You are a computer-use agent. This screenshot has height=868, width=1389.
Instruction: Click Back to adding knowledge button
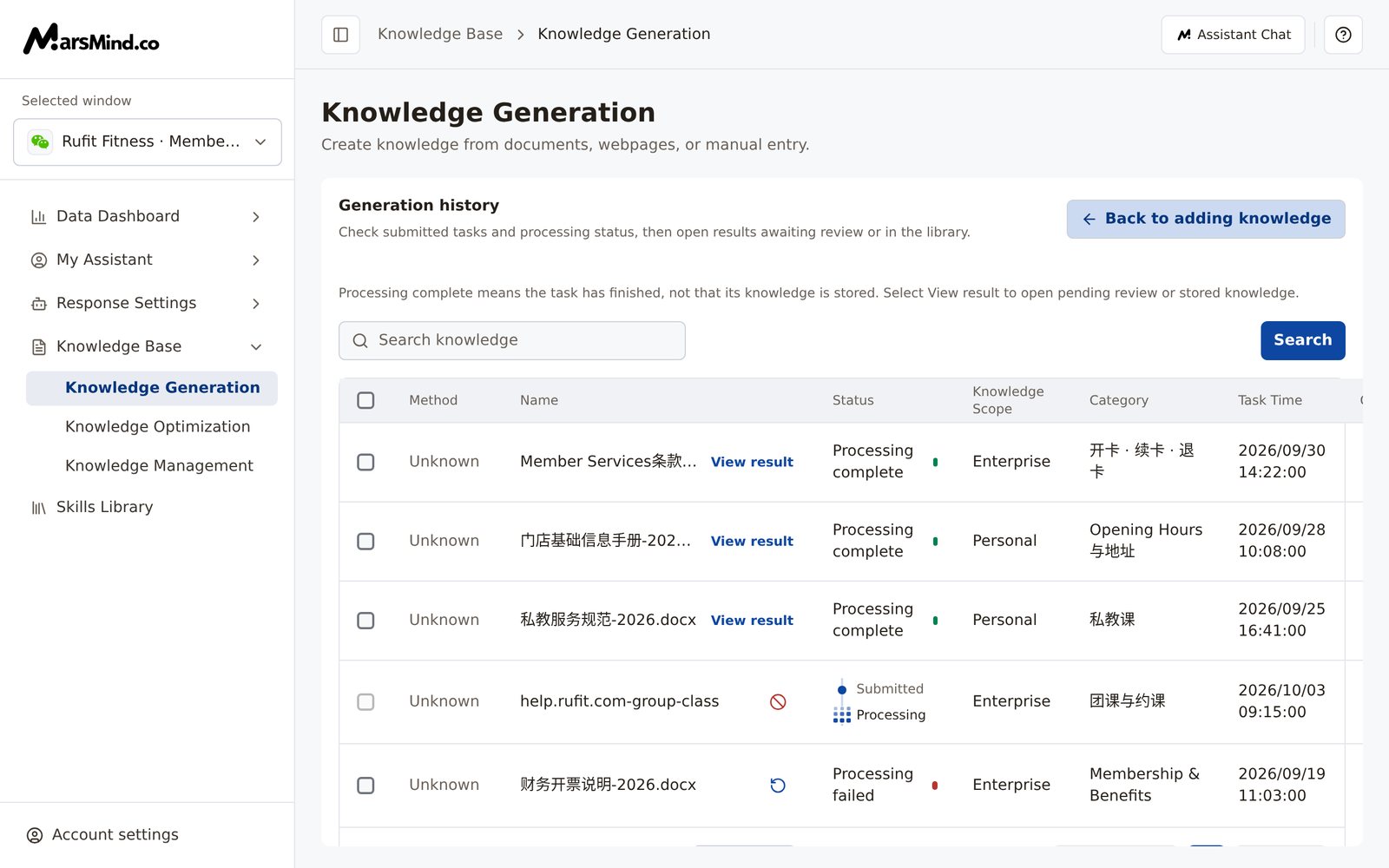click(1206, 219)
